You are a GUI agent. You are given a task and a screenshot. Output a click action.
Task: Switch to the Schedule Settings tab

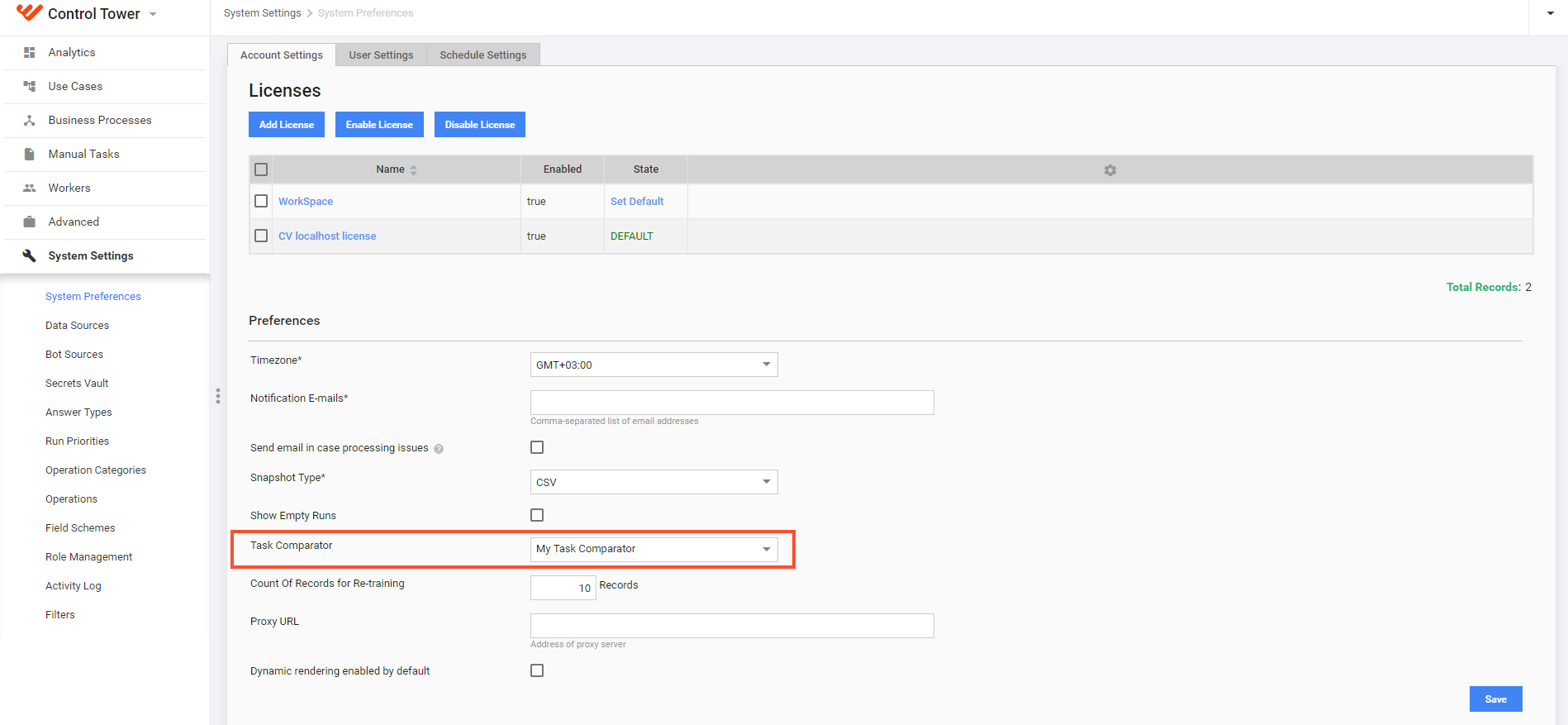click(483, 55)
